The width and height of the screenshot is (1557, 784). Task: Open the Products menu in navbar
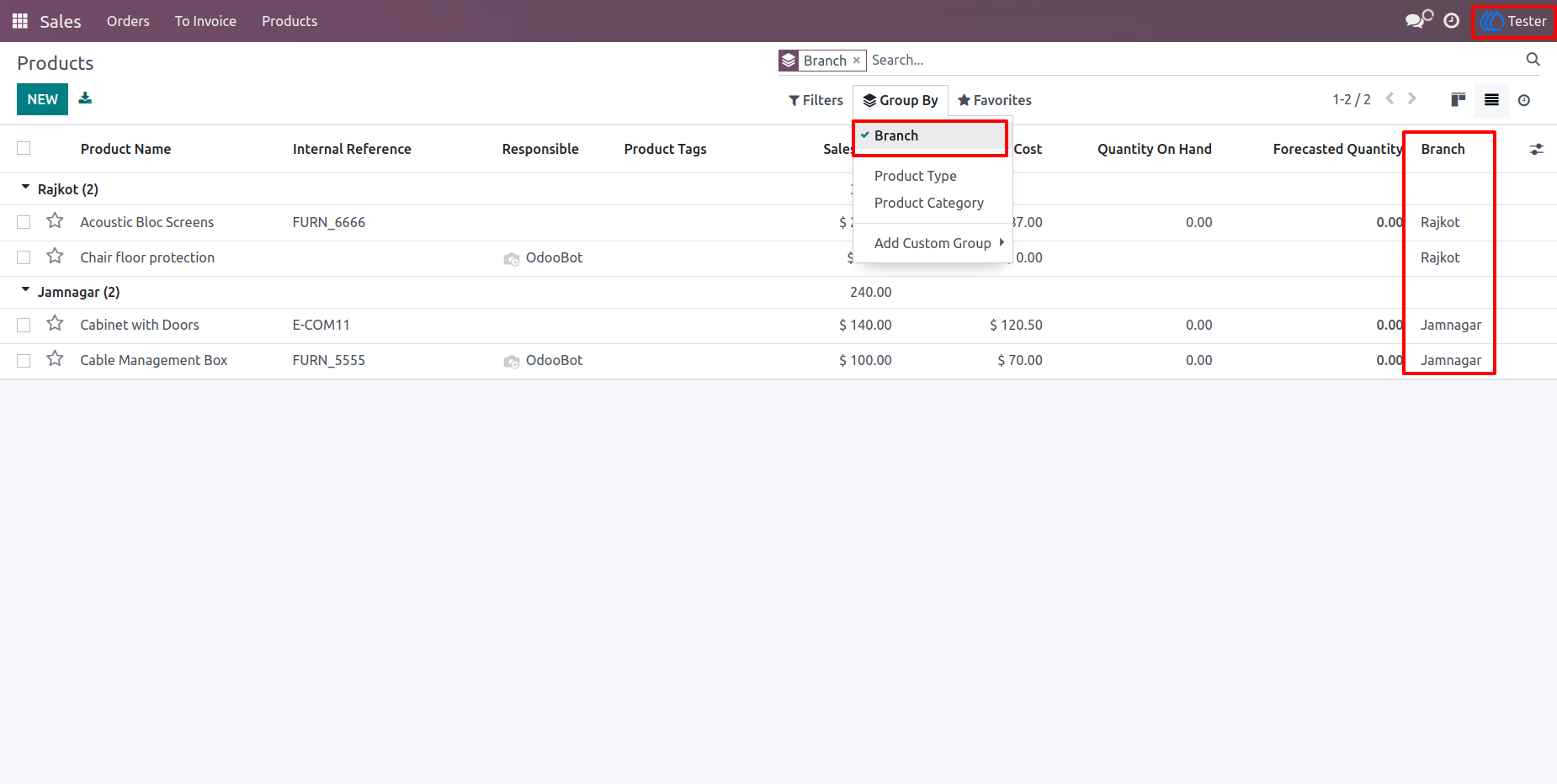click(290, 21)
